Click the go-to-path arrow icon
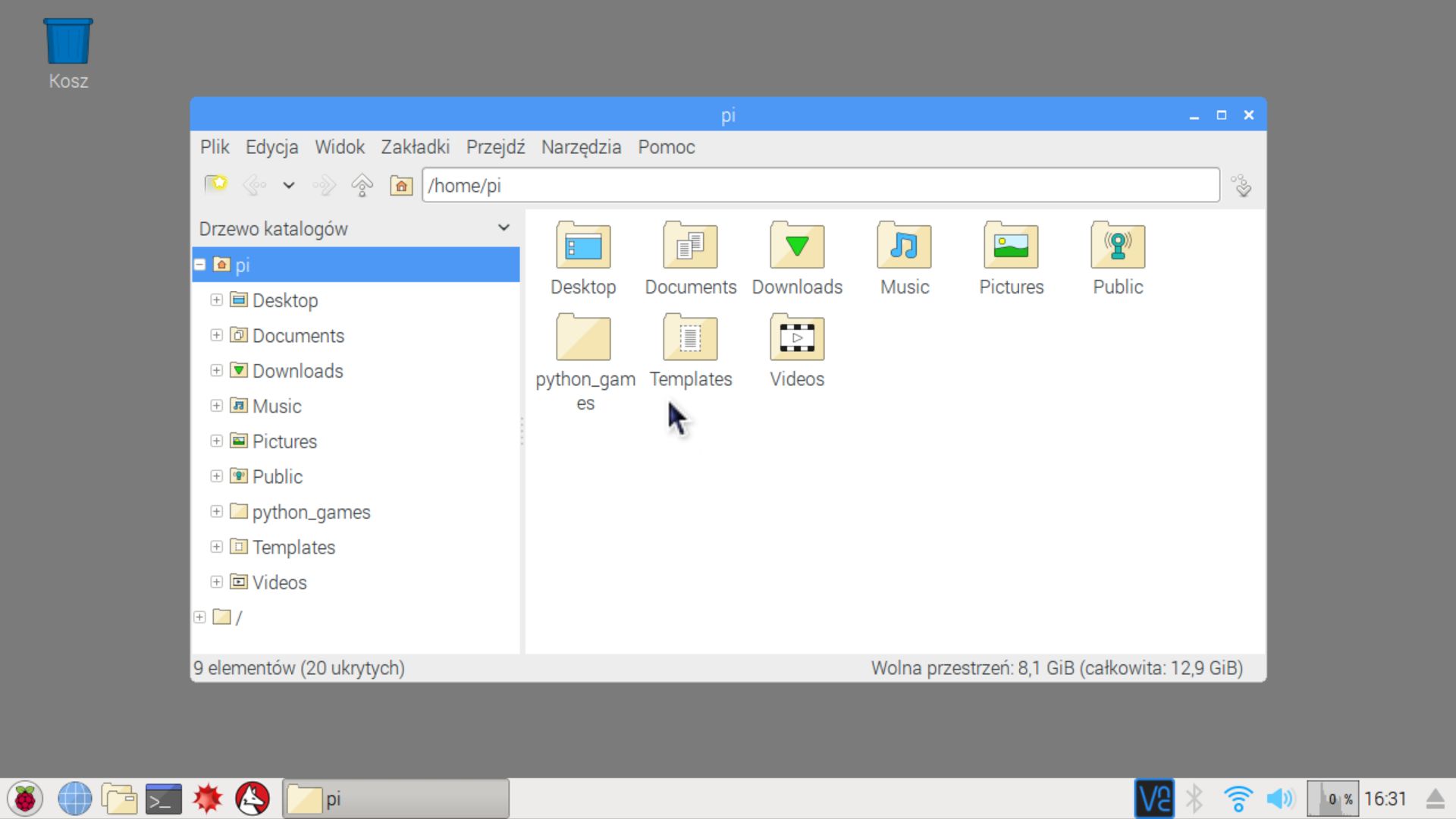The image size is (1456, 819). 1241,186
